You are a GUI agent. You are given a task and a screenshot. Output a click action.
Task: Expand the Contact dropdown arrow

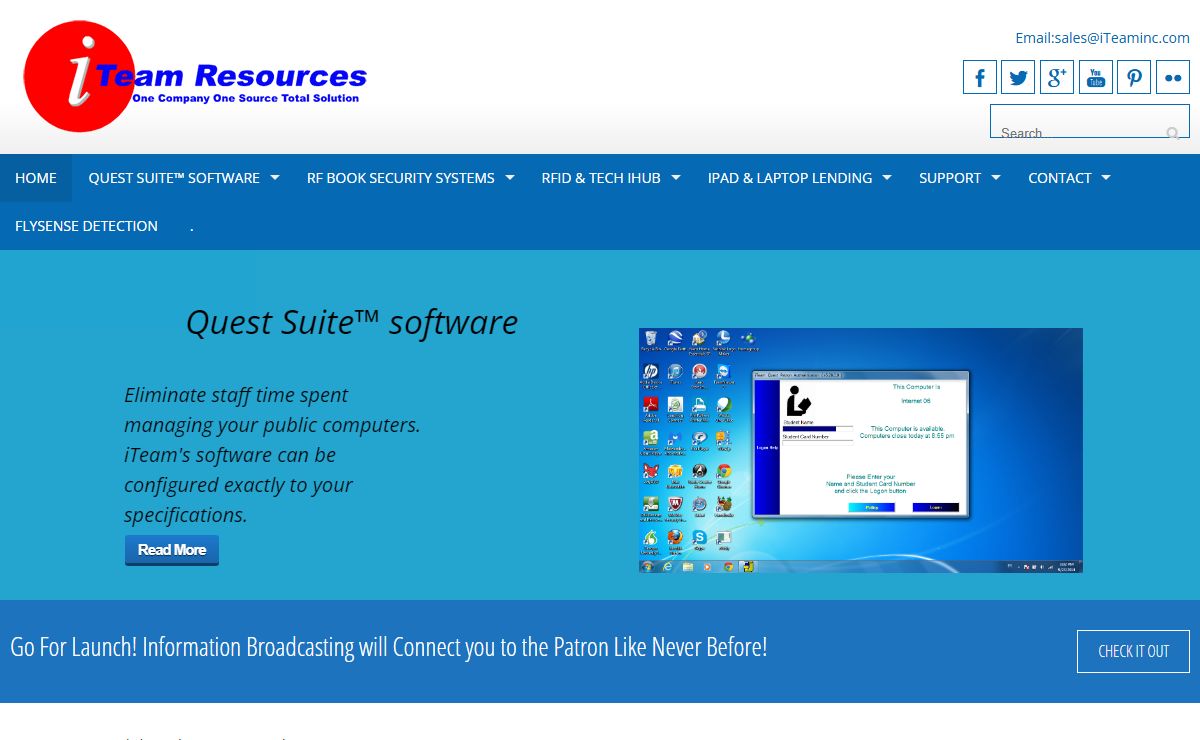[x=1106, y=178]
